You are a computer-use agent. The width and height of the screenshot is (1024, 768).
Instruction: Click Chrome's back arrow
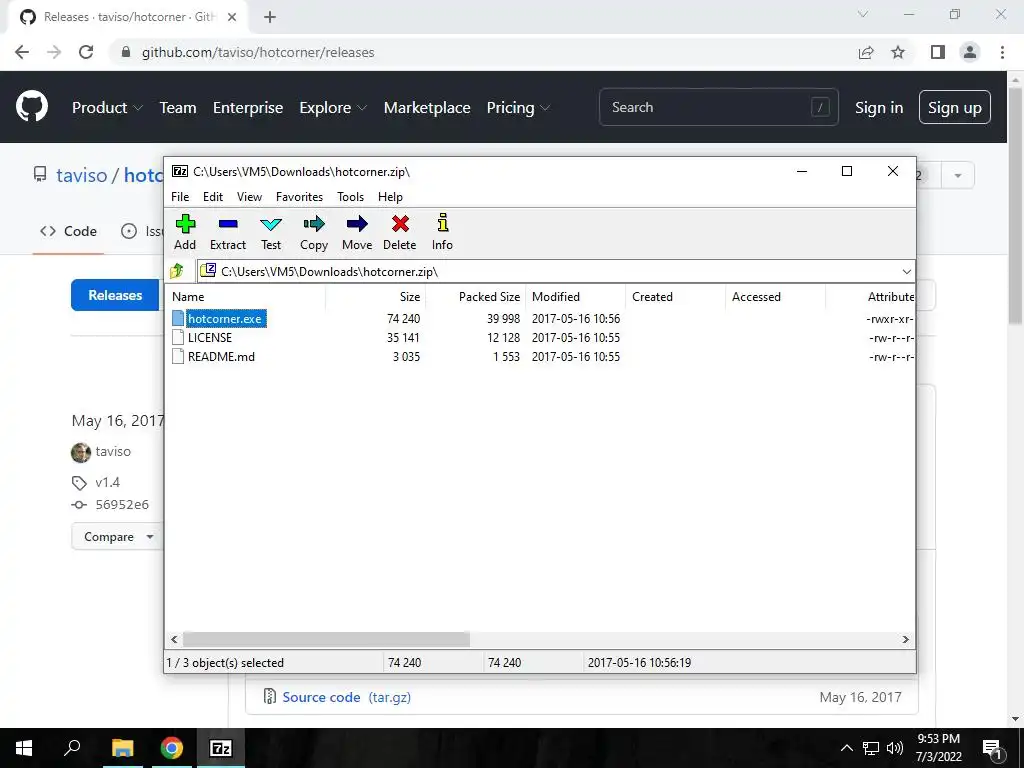[22, 52]
